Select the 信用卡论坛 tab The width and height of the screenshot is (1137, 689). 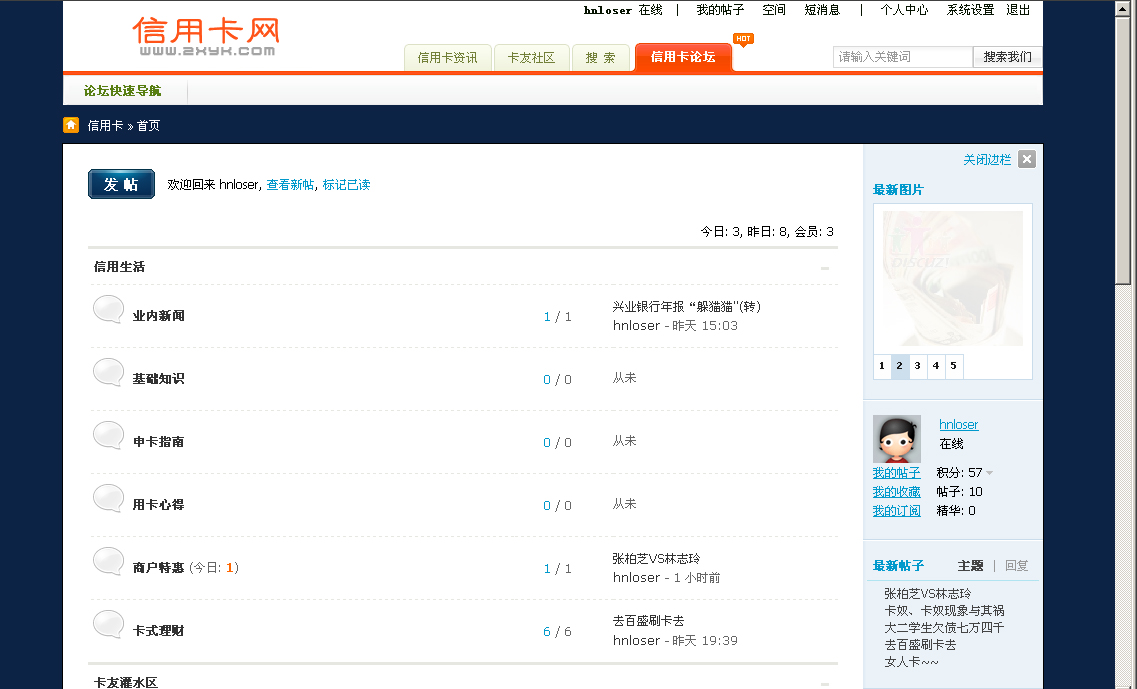683,57
